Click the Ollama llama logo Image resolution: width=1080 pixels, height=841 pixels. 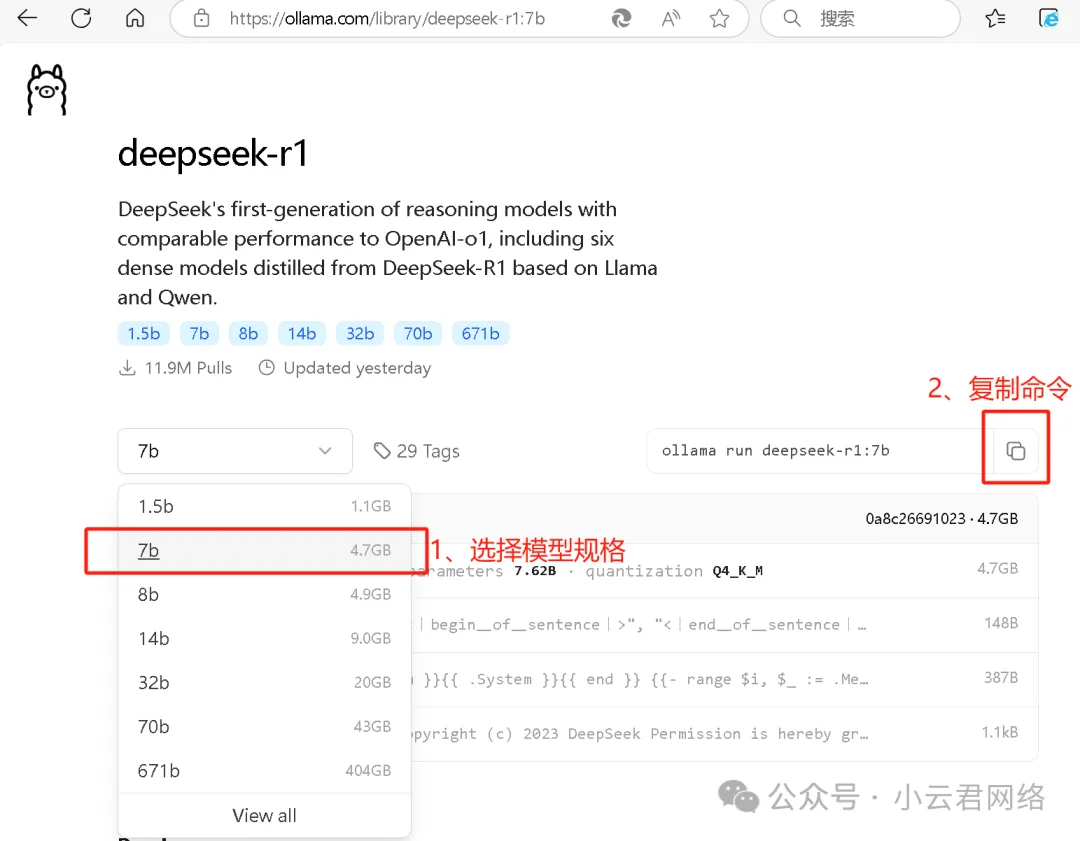[46, 90]
